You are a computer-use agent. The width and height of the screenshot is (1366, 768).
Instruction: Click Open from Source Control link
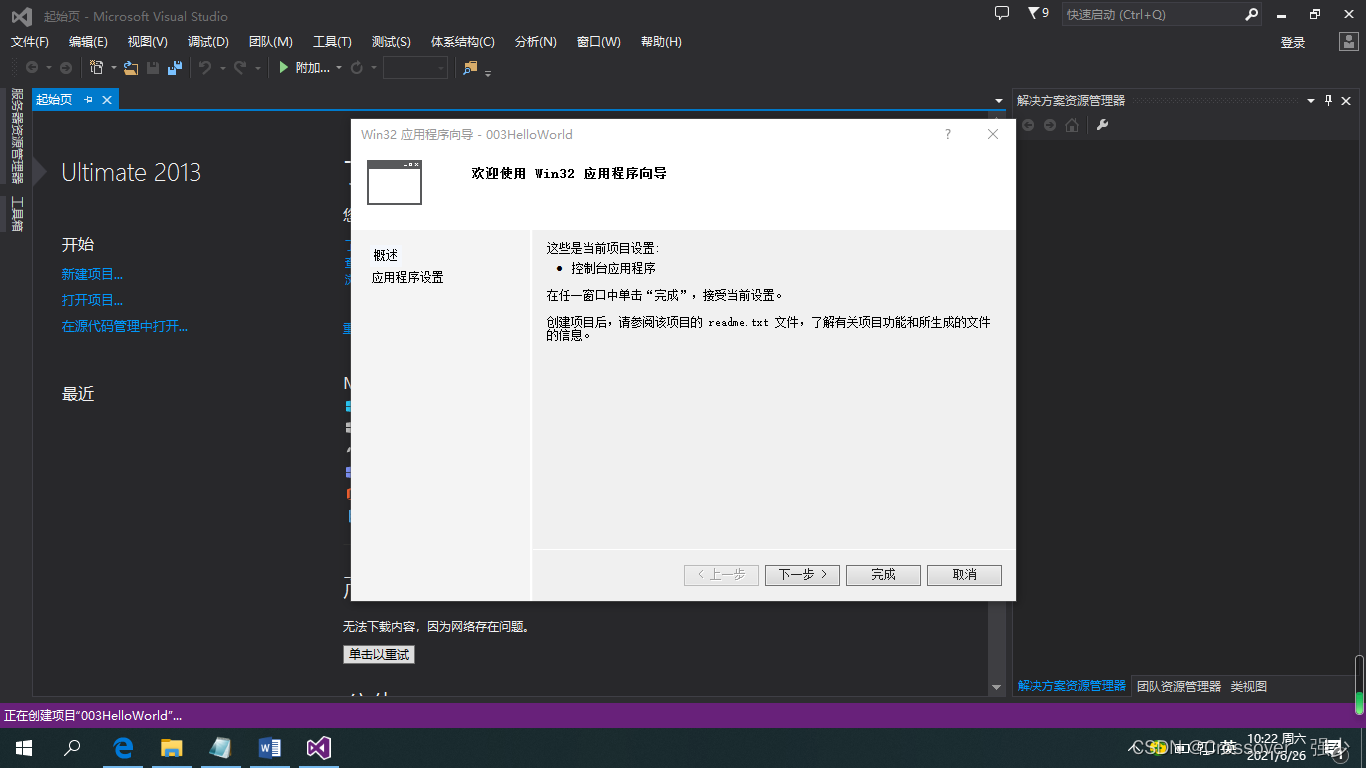point(124,326)
